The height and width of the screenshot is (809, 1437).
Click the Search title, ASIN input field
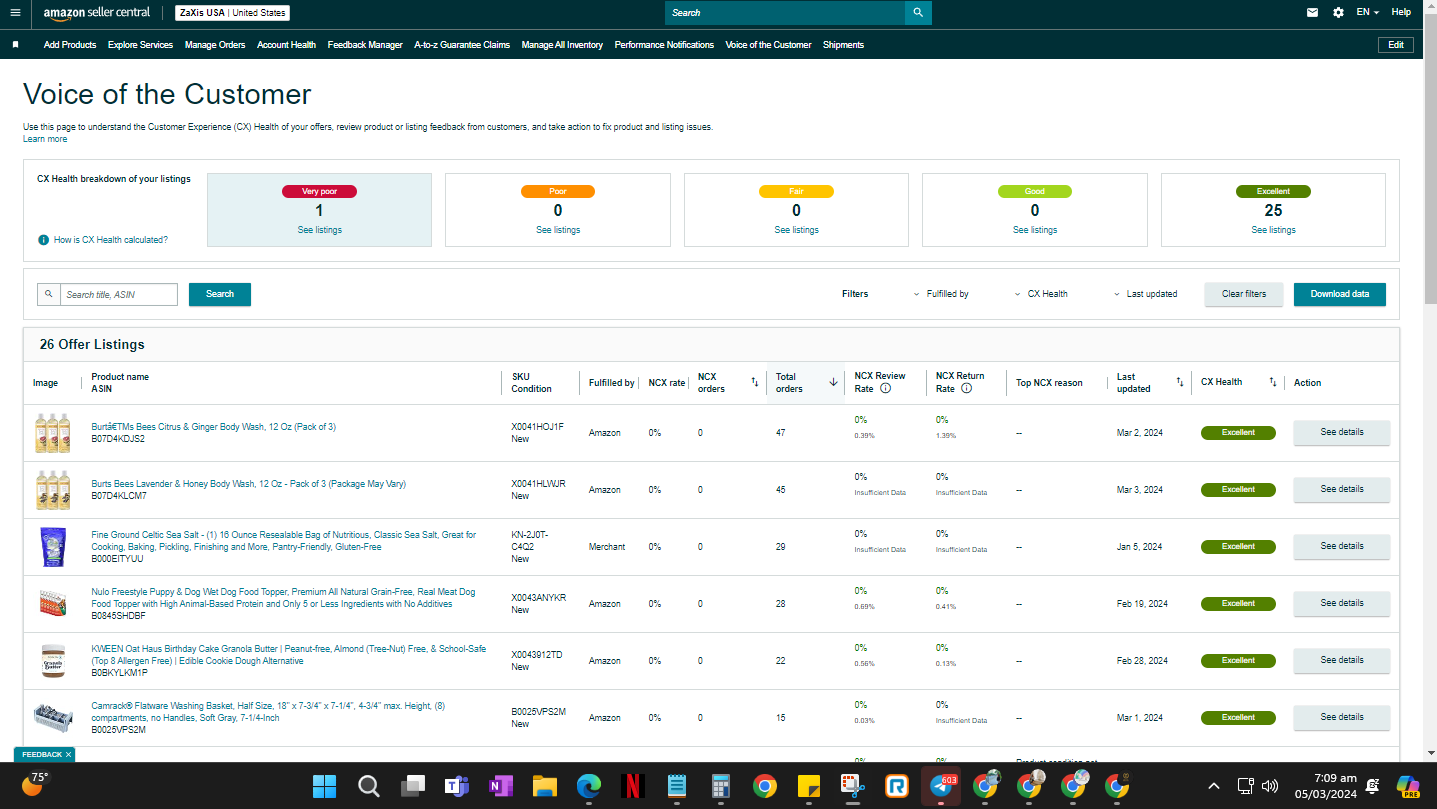click(x=118, y=294)
